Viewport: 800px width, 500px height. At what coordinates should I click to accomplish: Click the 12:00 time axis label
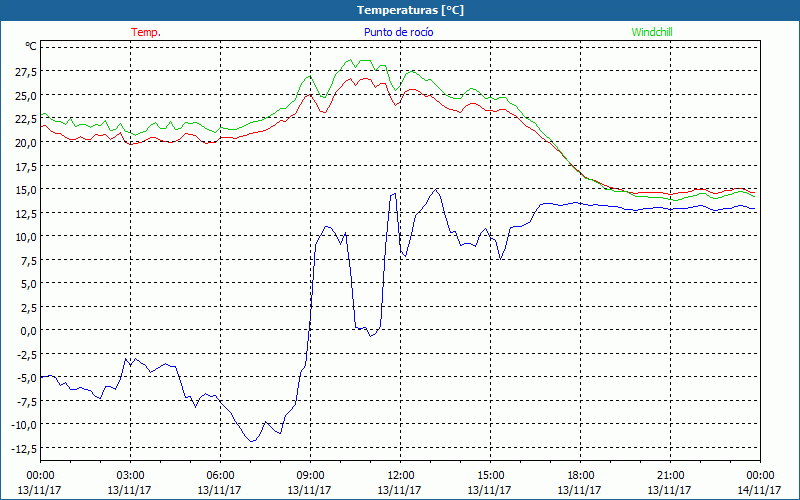point(401,476)
